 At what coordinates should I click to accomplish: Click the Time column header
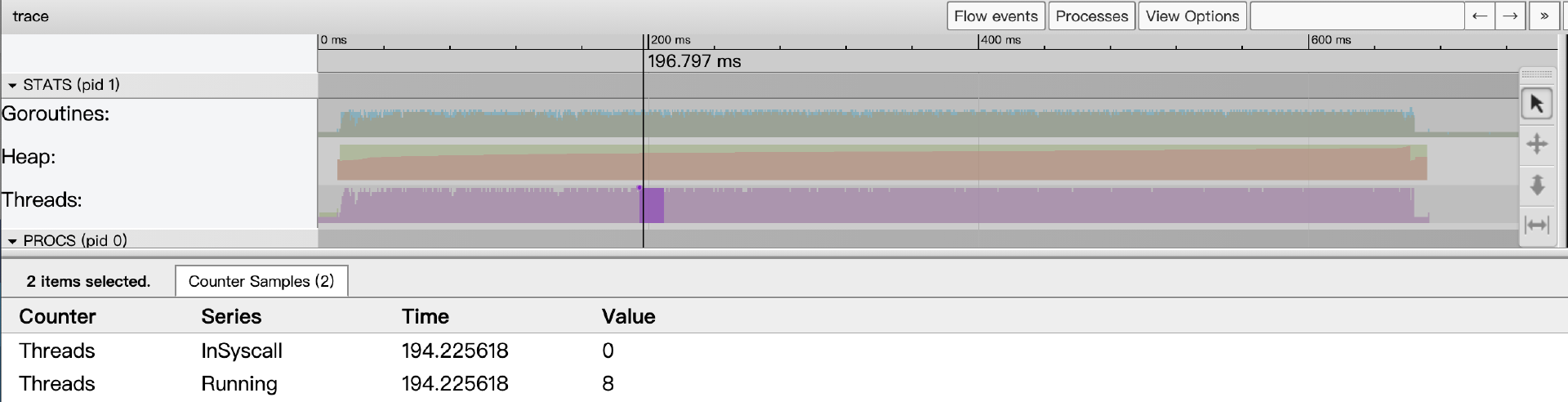(x=425, y=316)
